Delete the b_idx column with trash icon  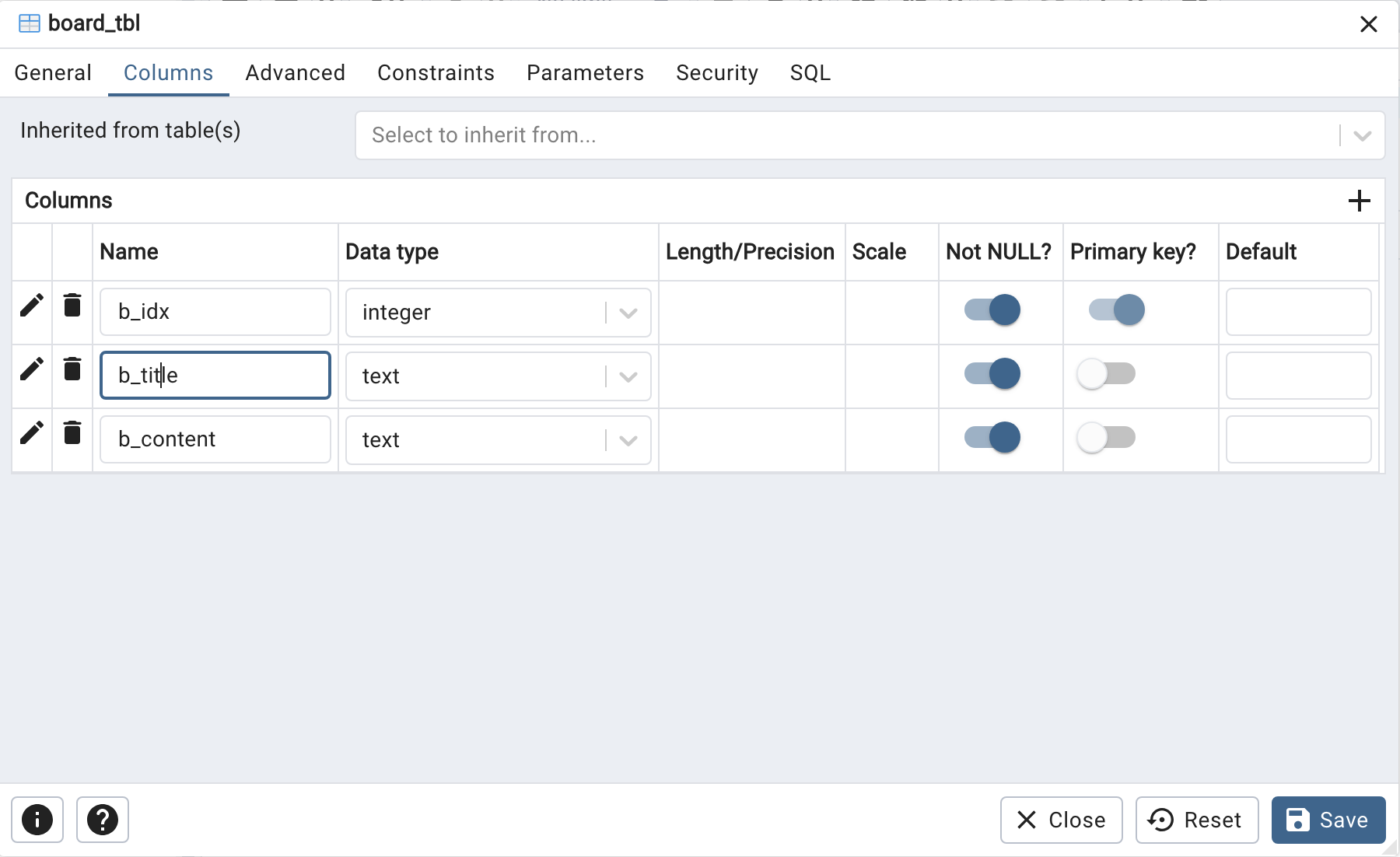(72, 305)
